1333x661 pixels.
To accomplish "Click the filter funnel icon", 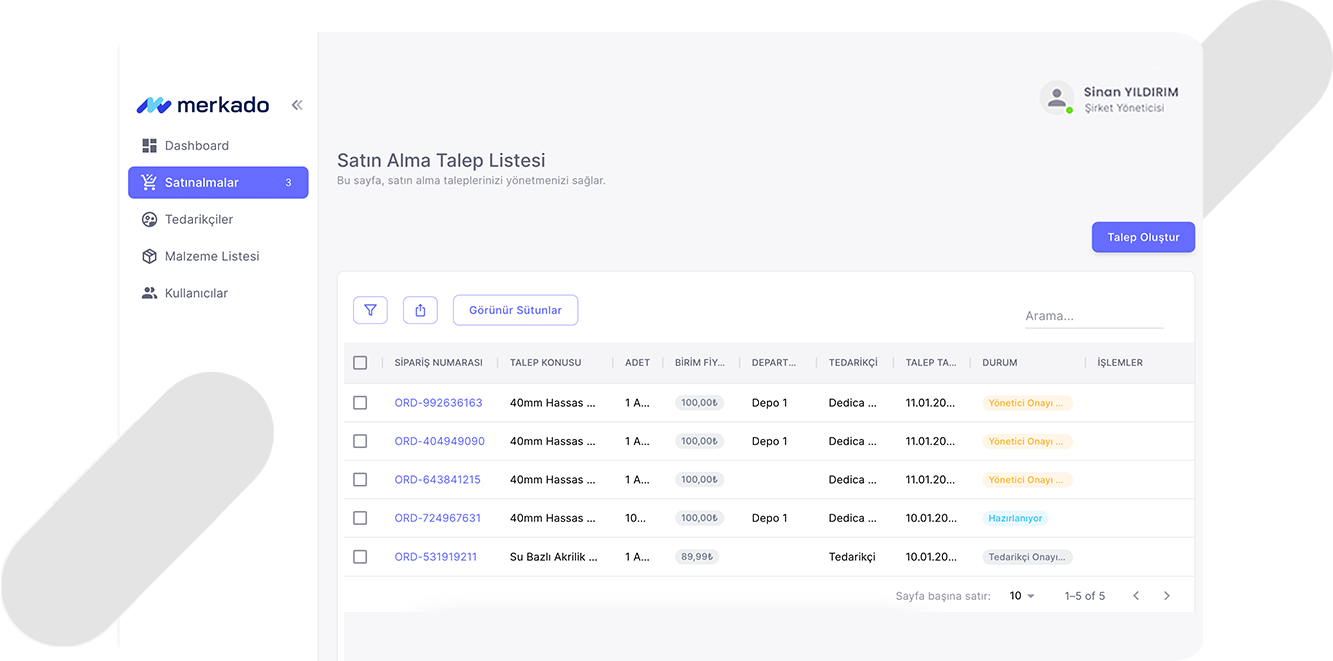I will pos(370,310).
